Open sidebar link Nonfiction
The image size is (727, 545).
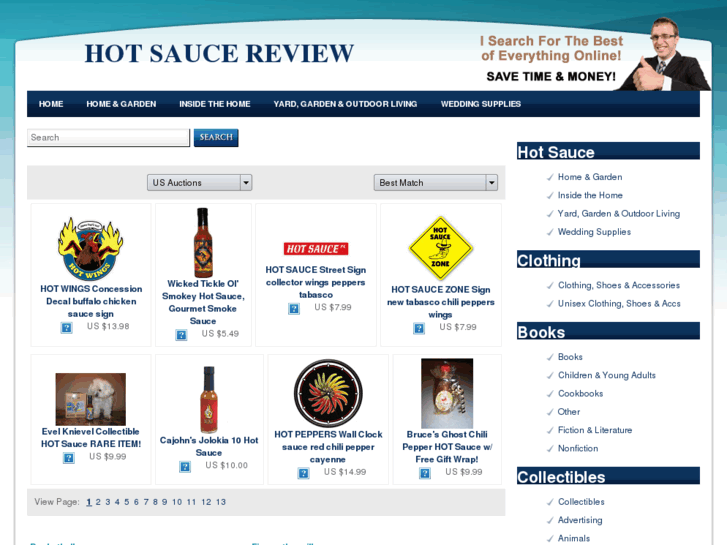tap(578, 449)
